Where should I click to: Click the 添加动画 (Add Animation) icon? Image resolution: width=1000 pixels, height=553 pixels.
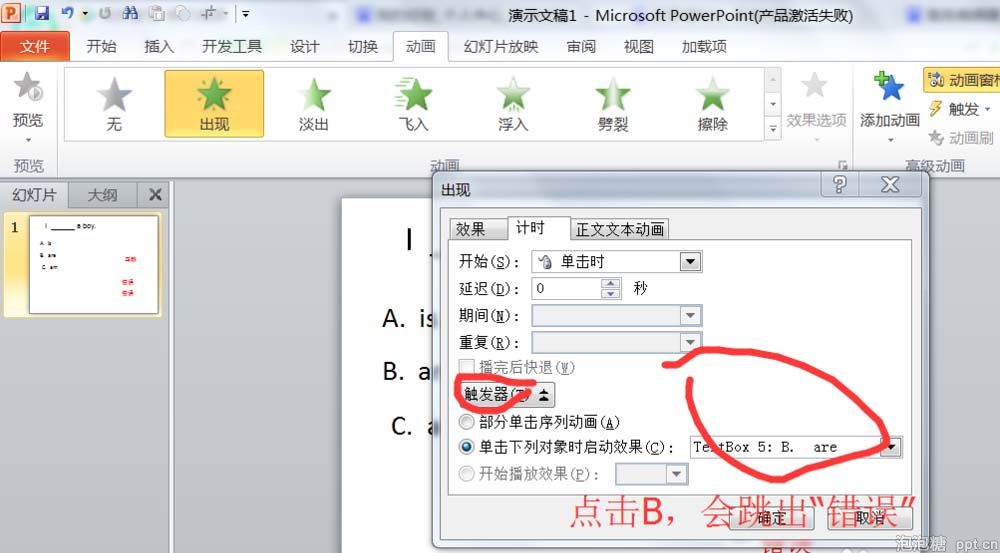(889, 90)
